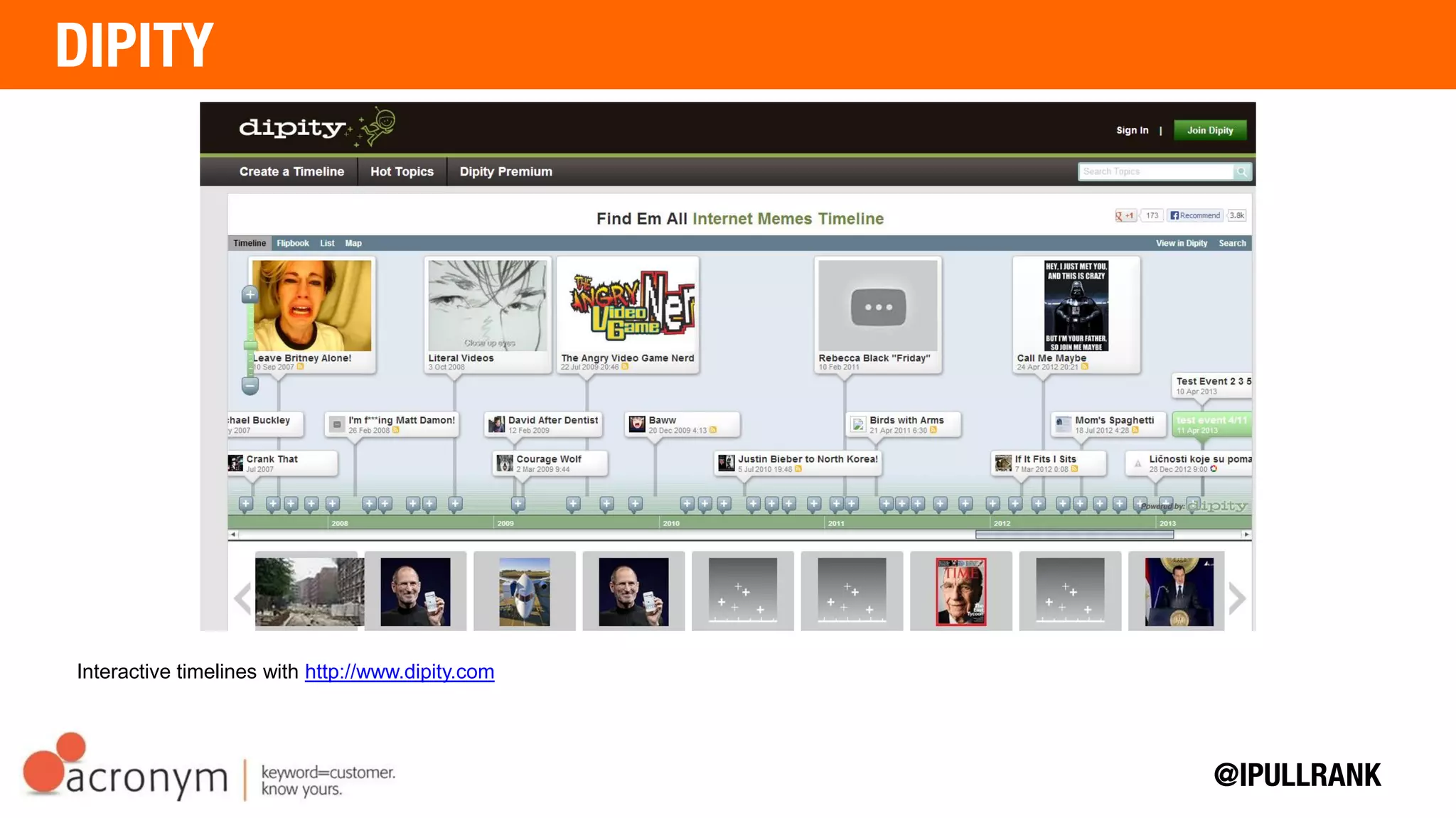The image size is (1456, 818).
Task: Open the Mom's Spaghetti event
Action: 1108,424
